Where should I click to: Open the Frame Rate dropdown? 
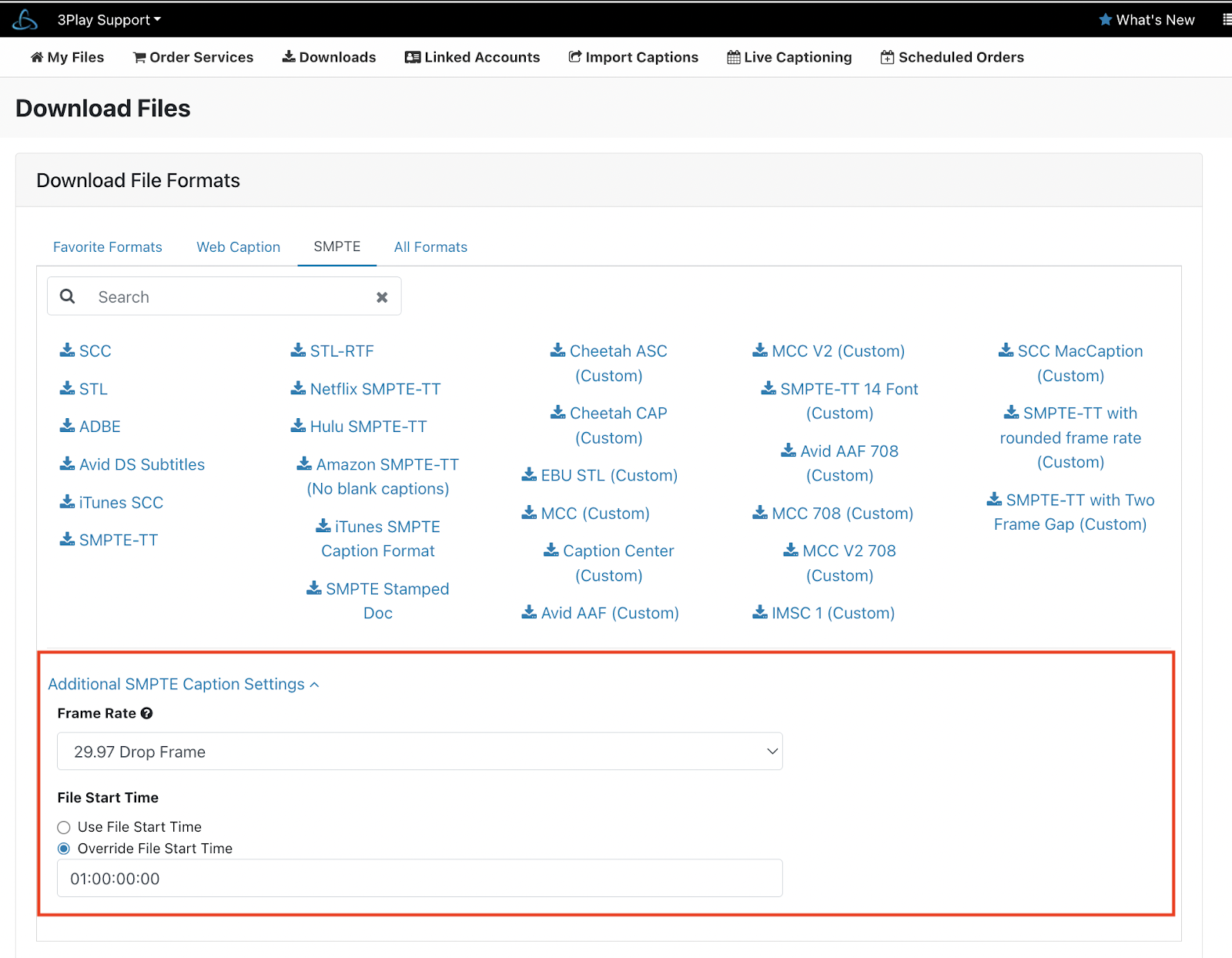(x=420, y=752)
